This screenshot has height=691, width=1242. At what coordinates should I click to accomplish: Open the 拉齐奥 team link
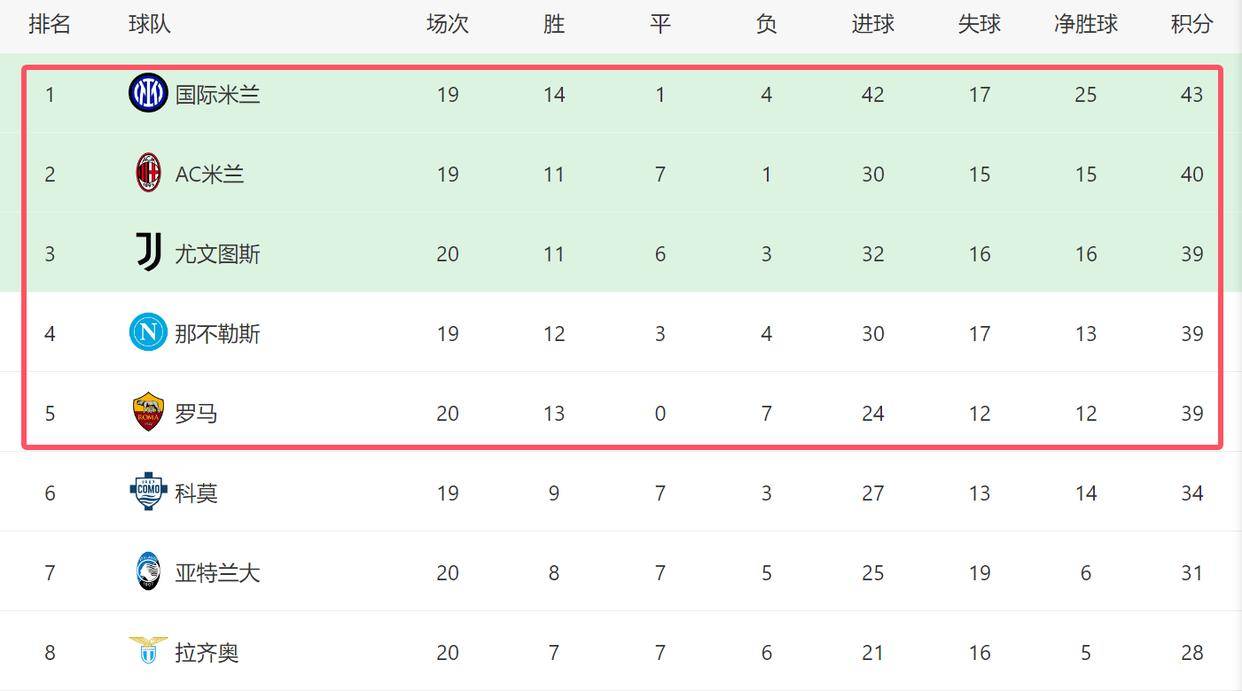pos(207,654)
